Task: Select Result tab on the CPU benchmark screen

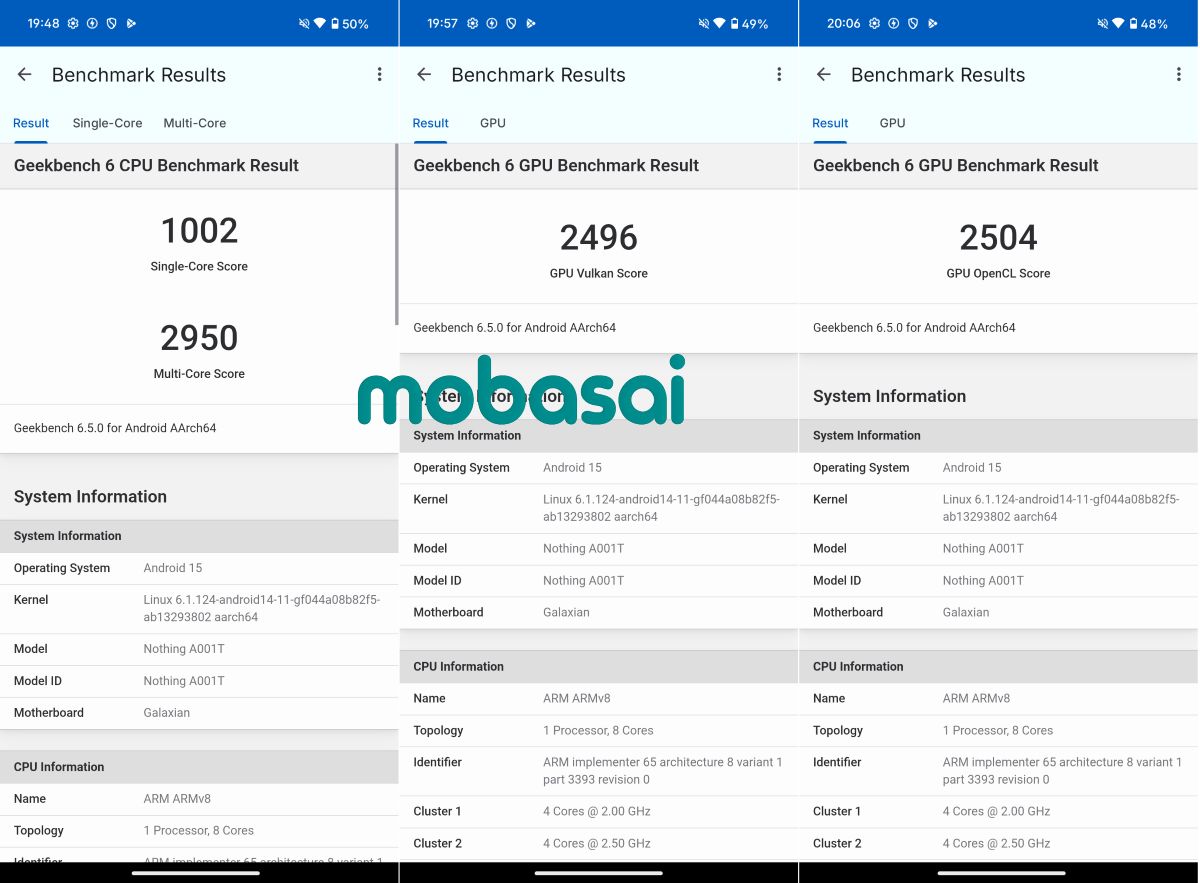Action: pyautogui.click(x=31, y=123)
